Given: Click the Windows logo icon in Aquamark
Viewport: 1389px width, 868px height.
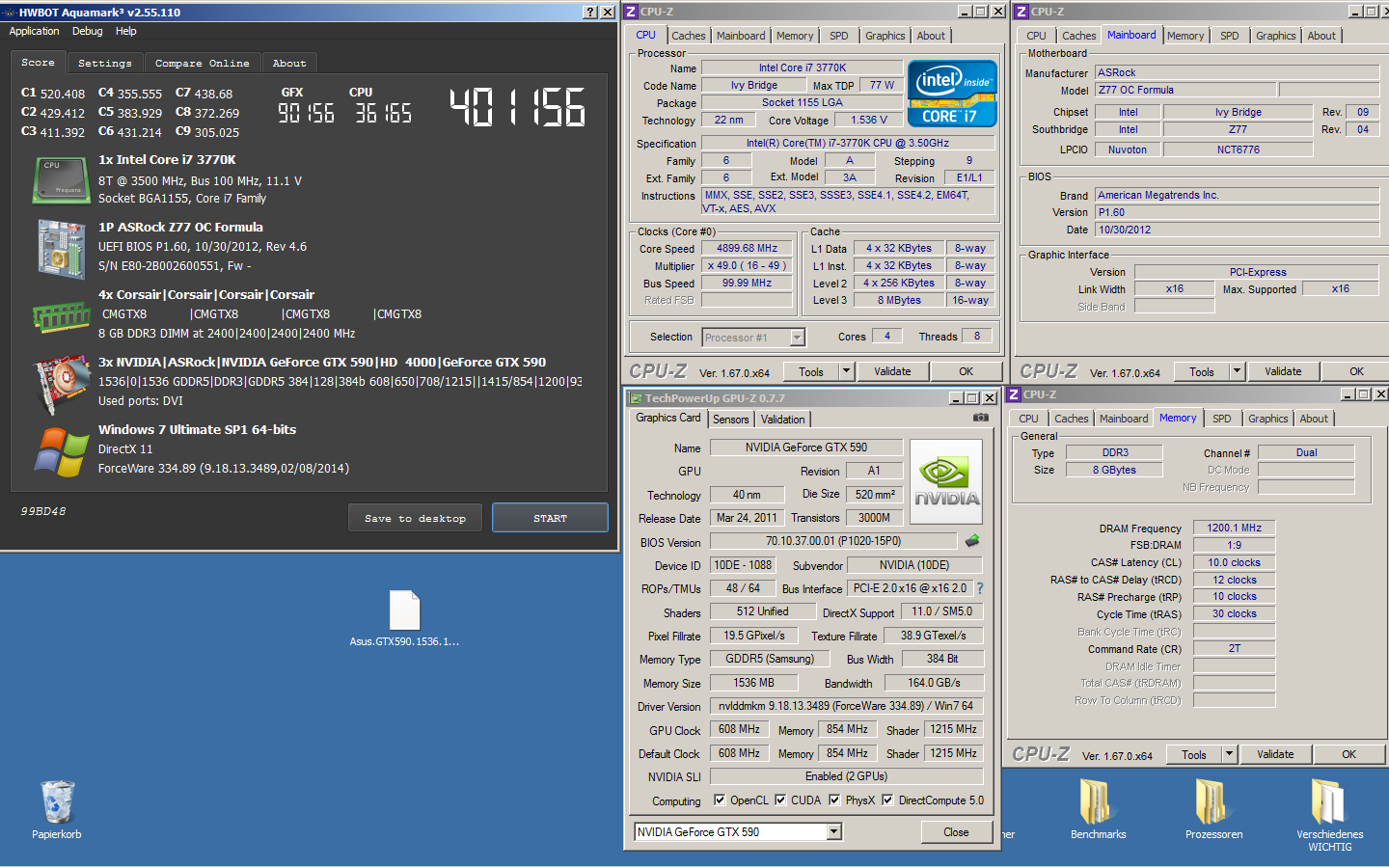Looking at the screenshot, I should [61, 451].
